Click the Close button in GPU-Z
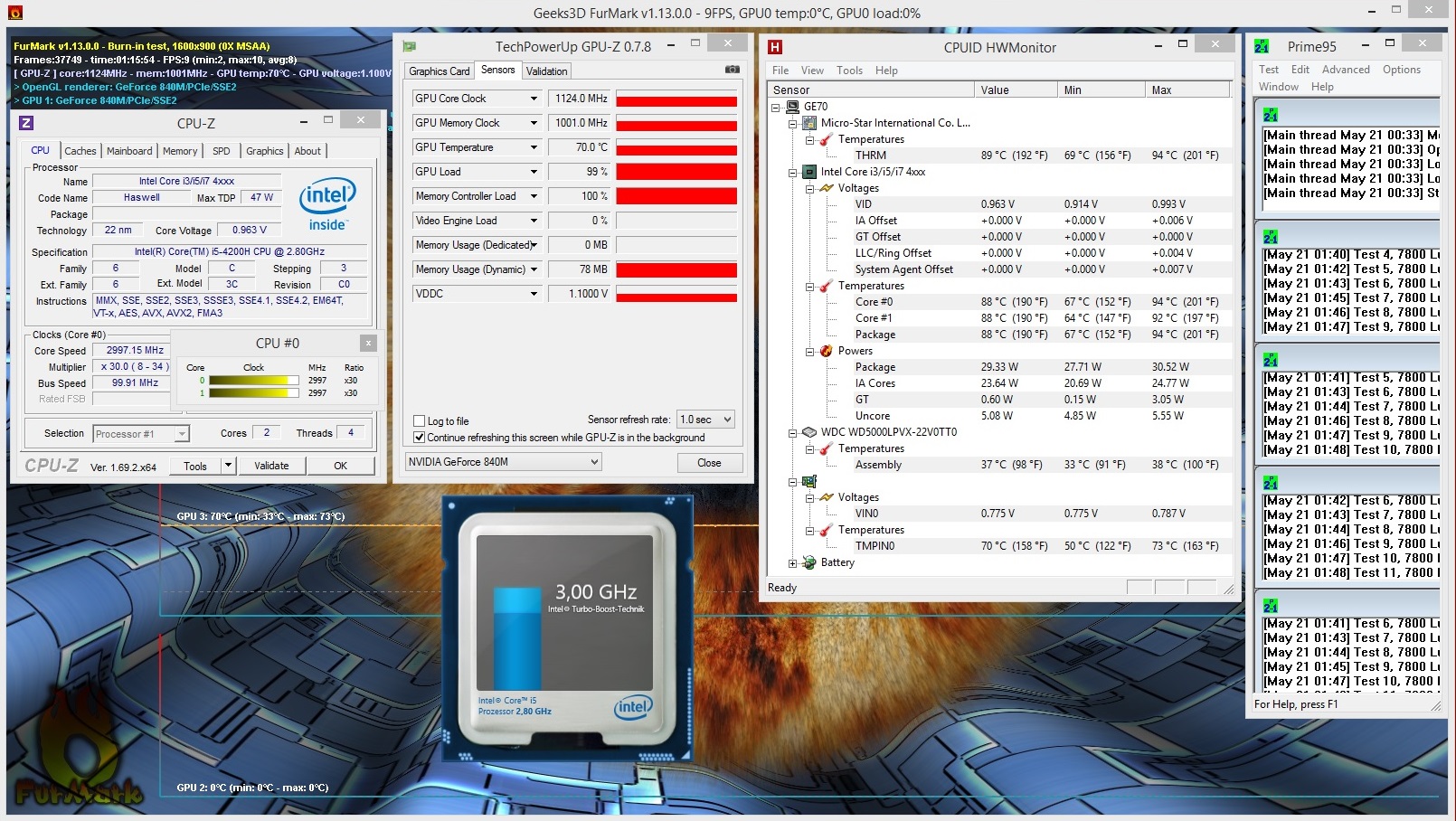The image size is (1456, 821). 709,462
